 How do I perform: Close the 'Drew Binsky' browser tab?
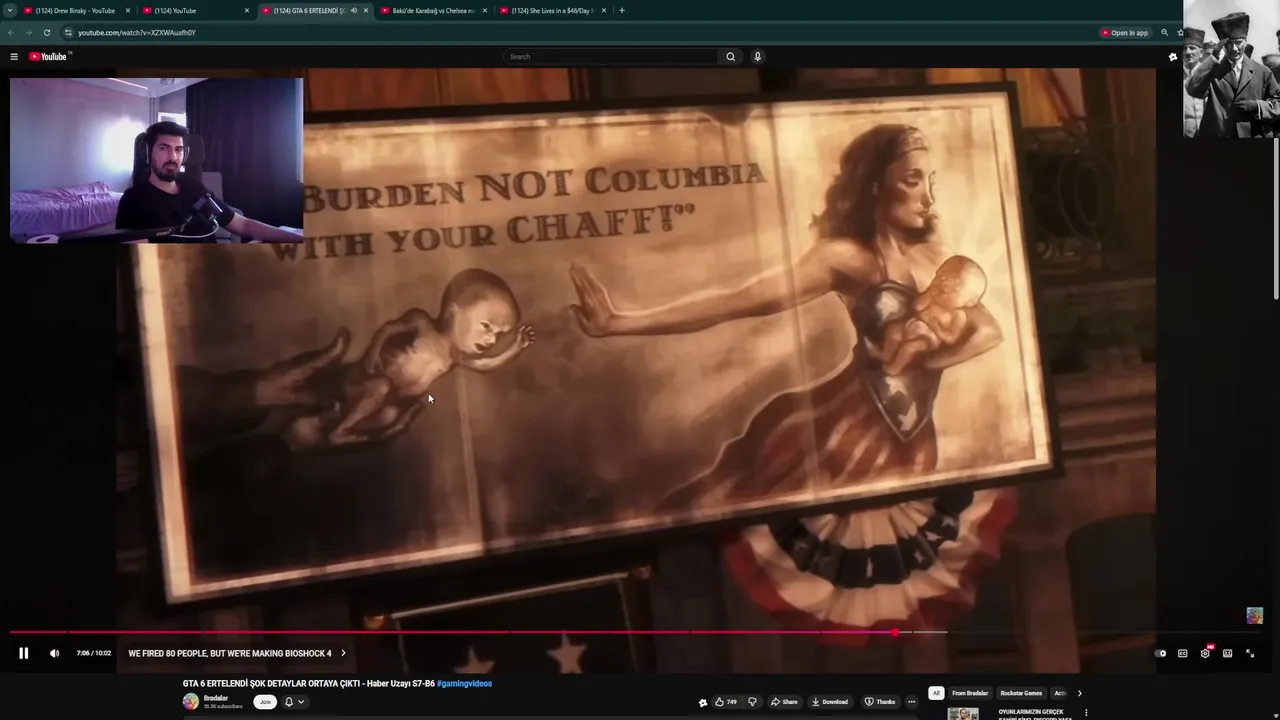(x=128, y=11)
